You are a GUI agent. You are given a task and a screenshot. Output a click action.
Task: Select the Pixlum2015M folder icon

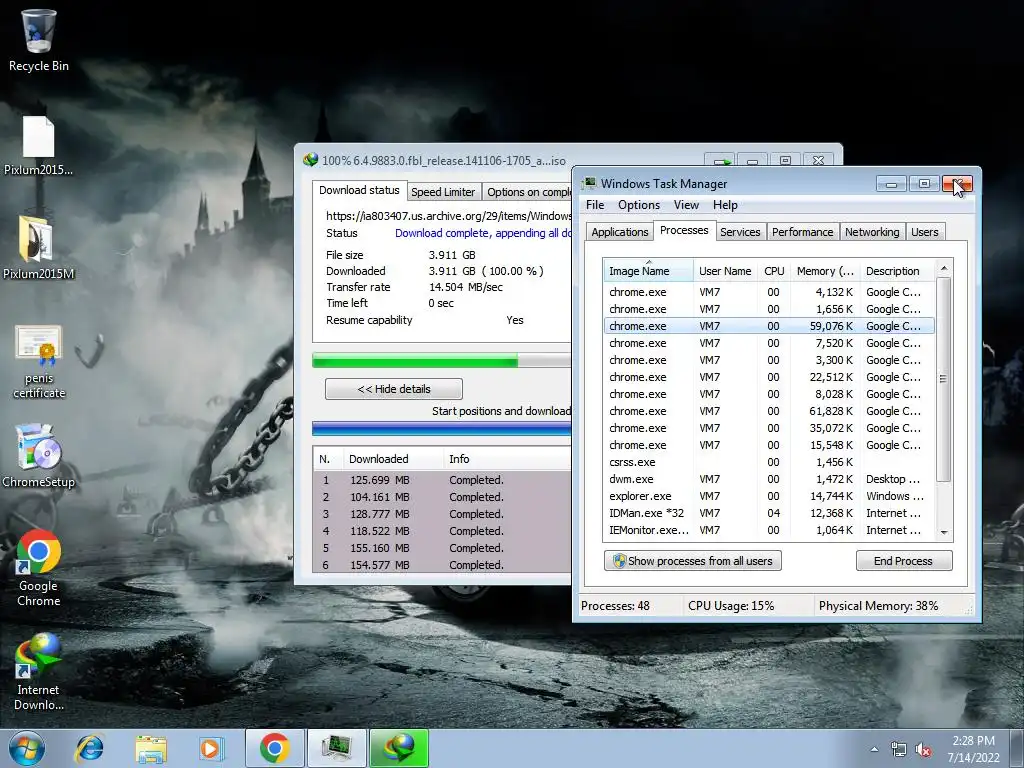click(39, 248)
